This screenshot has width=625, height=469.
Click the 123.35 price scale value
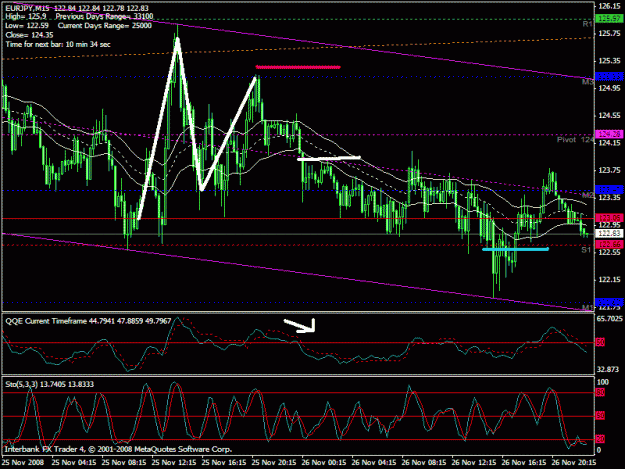(609, 198)
